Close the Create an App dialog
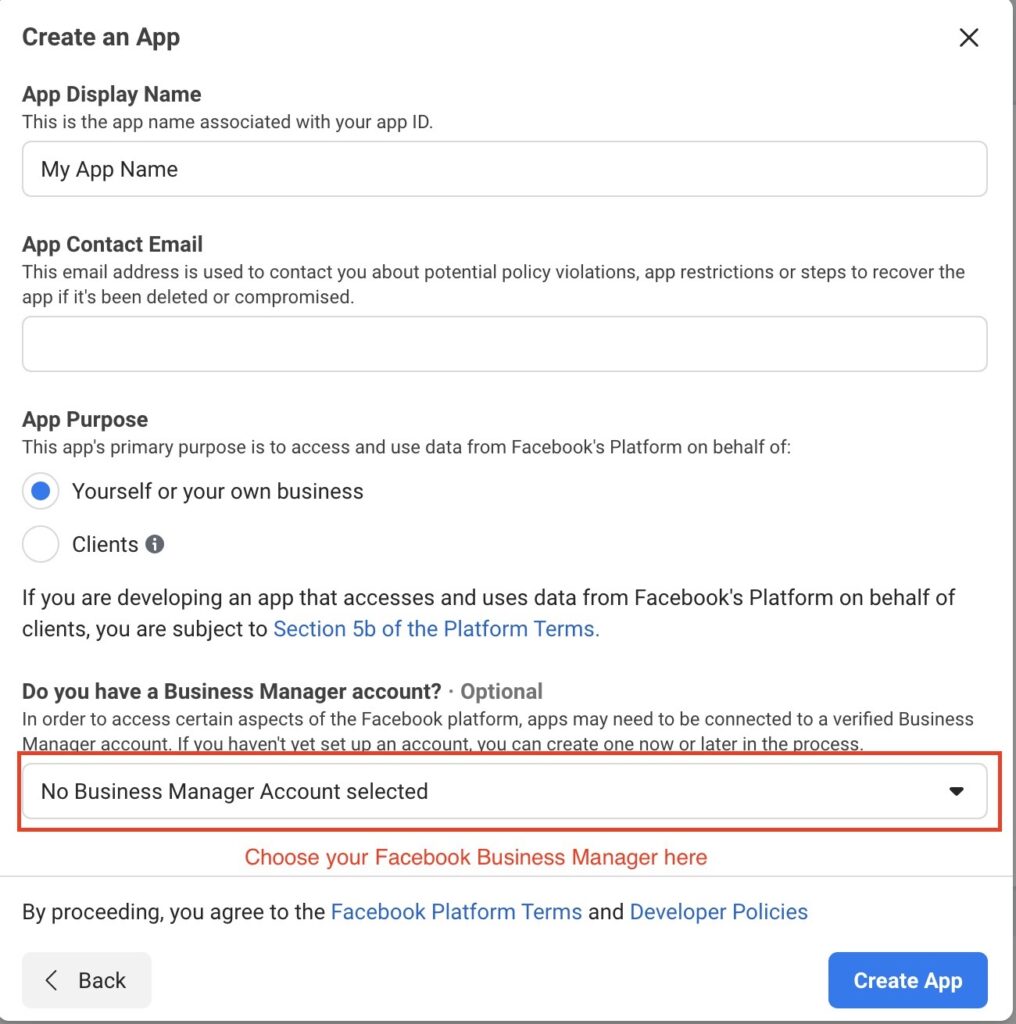The width and height of the screenshot is (1016, 1024). (x=968, y=38)
